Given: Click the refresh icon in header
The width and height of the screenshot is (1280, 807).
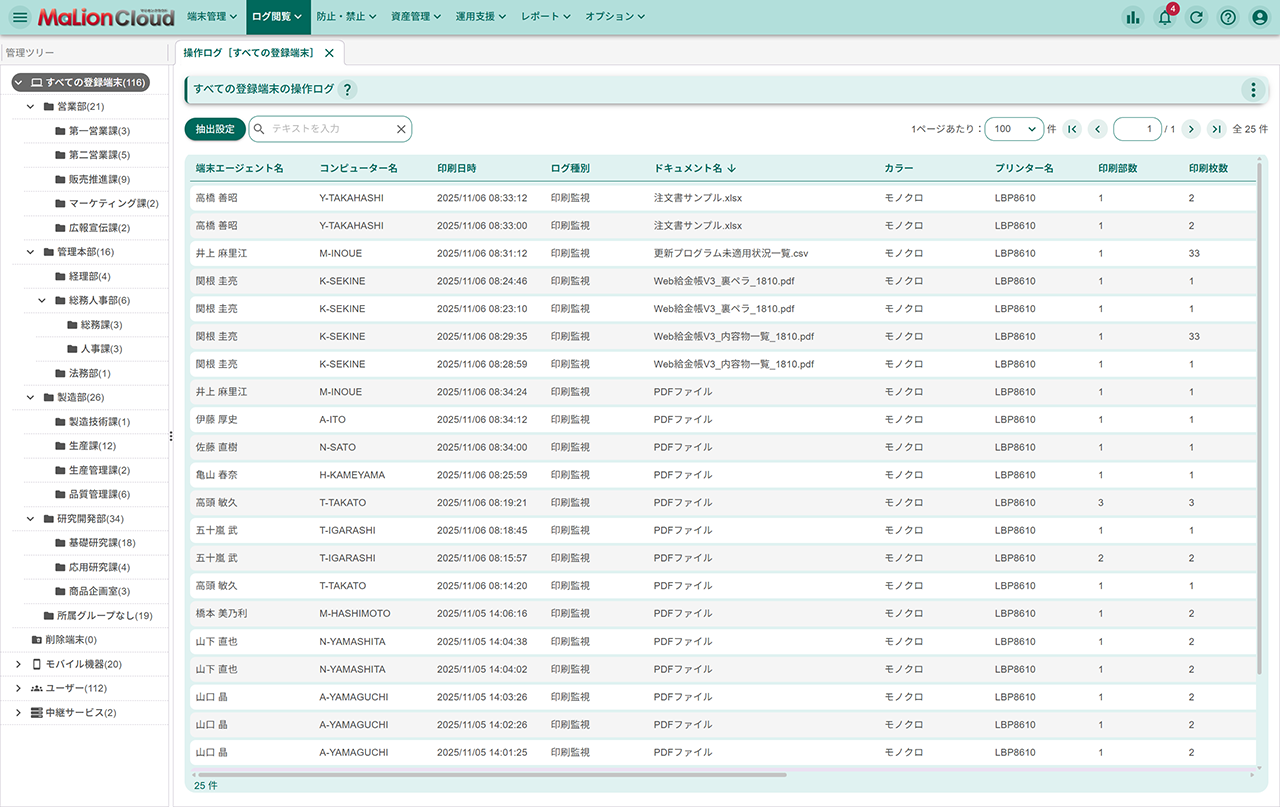Looking at the screenshot, I should pyautogui.click(x=1196, y=17).
